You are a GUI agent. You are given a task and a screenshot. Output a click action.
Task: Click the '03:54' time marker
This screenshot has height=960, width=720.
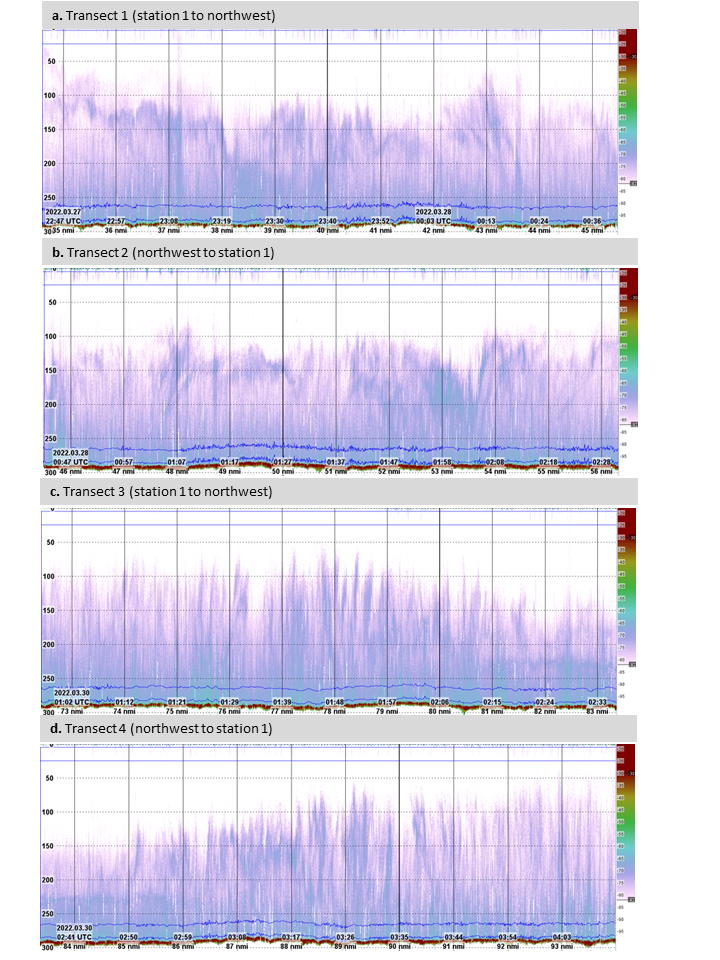pyautogui.click(x=508, y=937)
